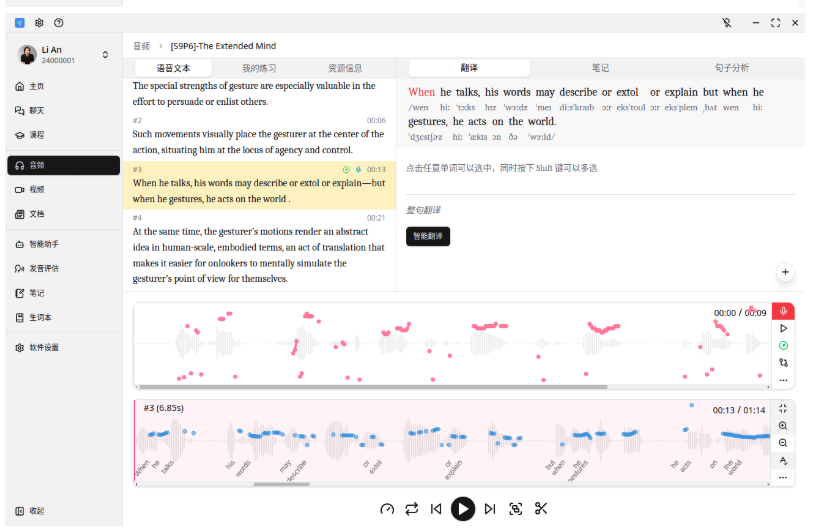Open 发音评估 pronunciation assessment
This screenshot has height=529, width=837.
tap(63, 269)
